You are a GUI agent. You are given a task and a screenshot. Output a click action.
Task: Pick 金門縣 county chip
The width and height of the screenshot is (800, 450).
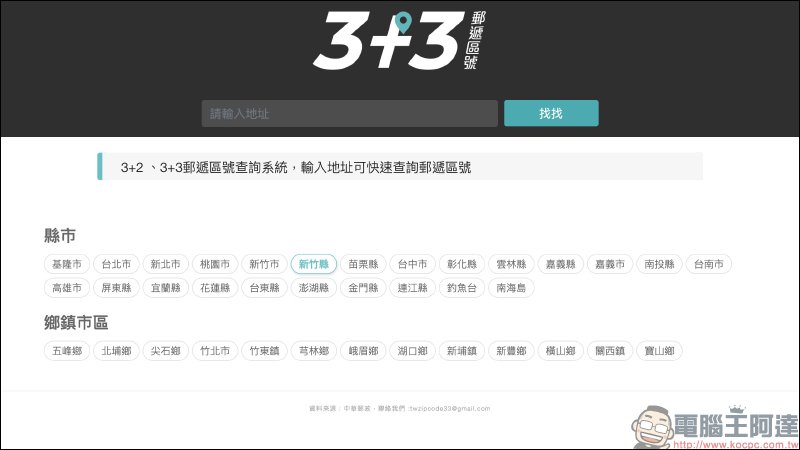(363, 288)
